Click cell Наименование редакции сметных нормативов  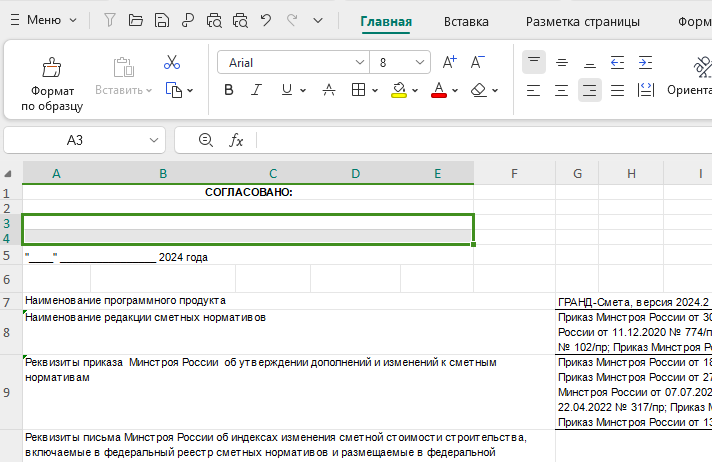[288, 332]
